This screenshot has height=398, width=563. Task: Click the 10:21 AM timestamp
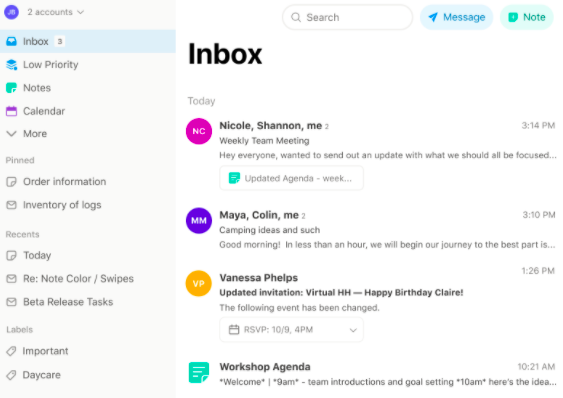pyautogui.click(x=536, y=366)
